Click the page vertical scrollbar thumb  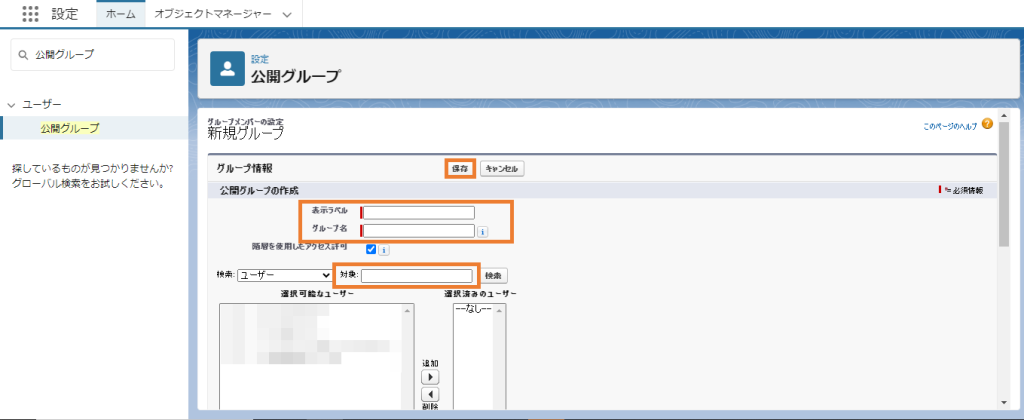click(1004, 183)
